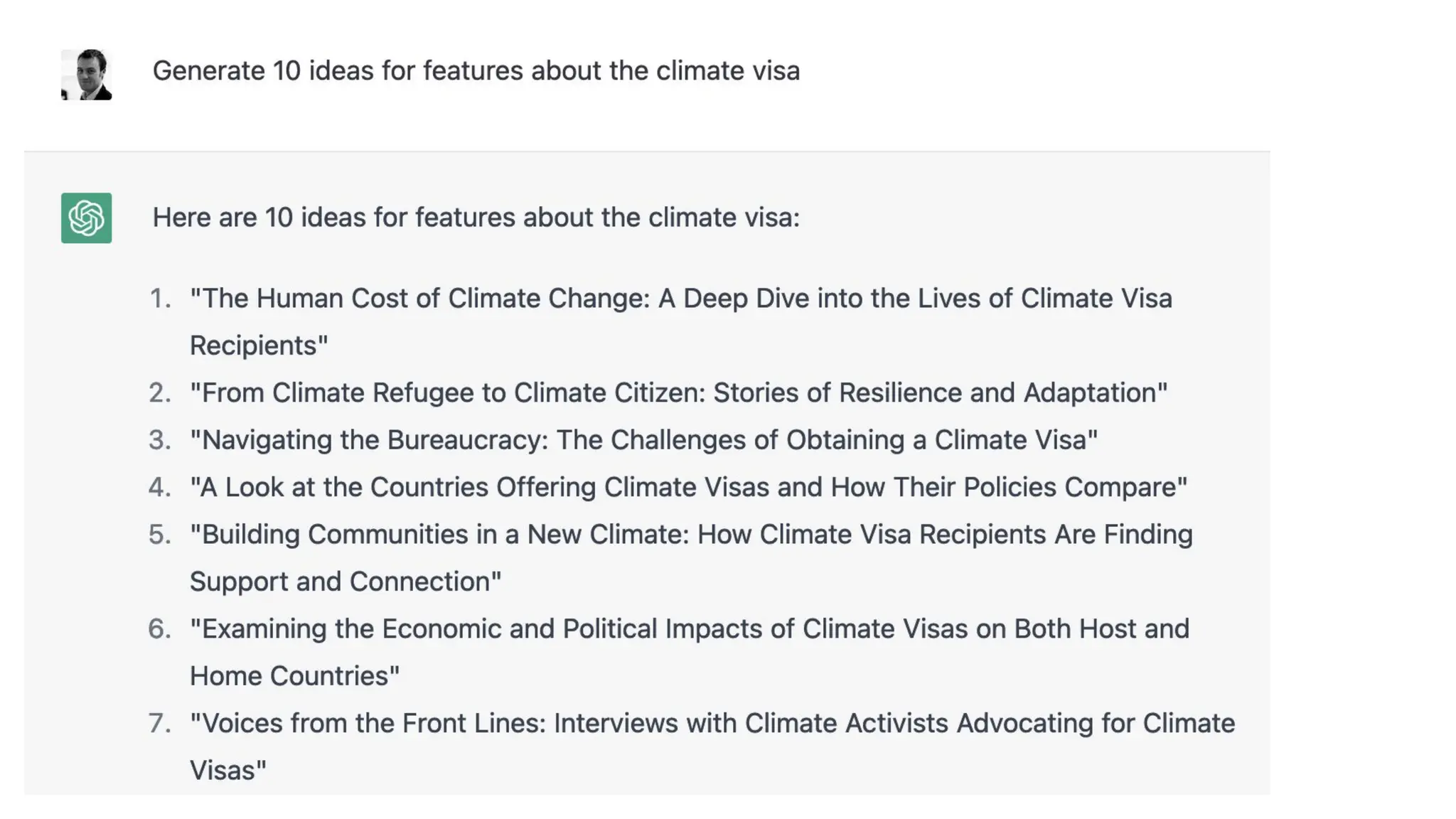Click list number 6 marker
1456x819 pixels.
coord(160,629)
